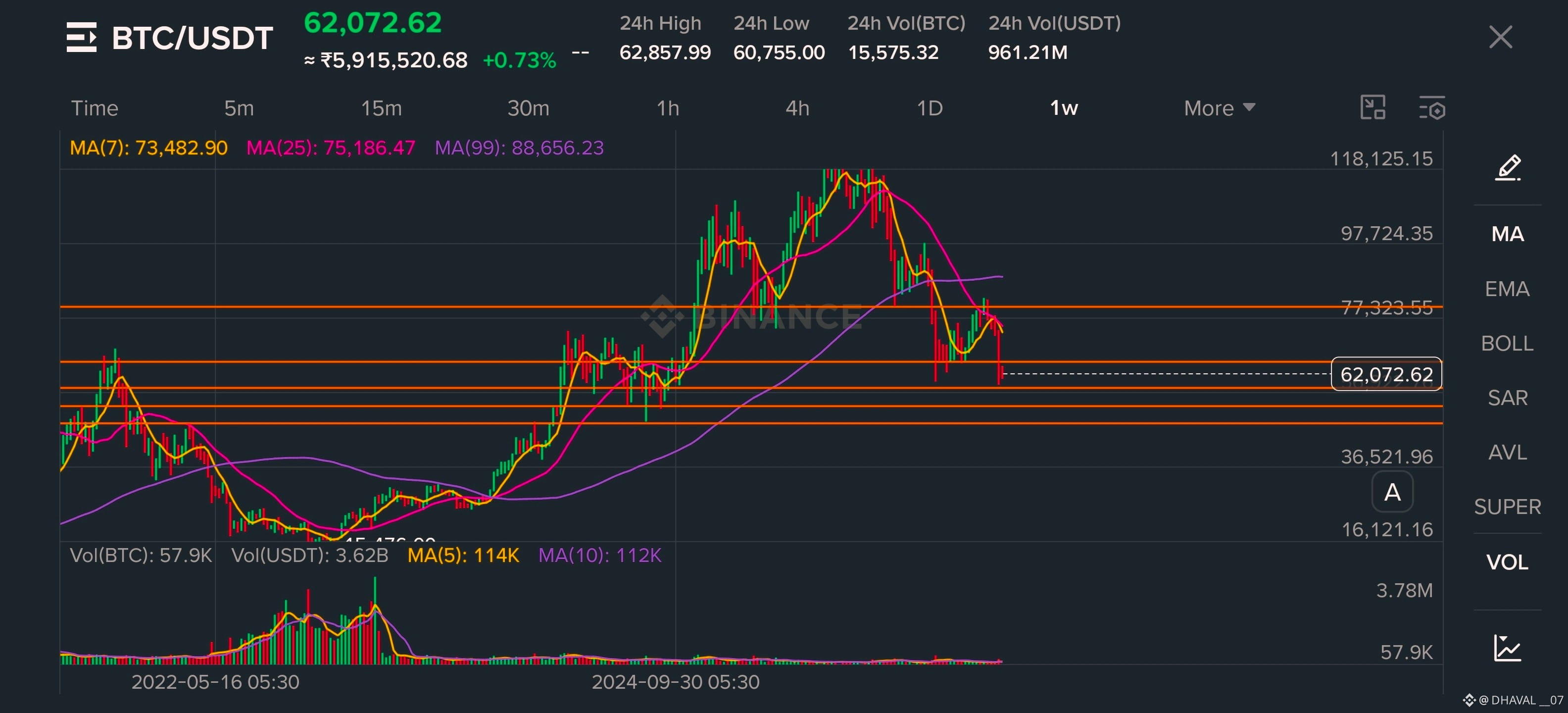1568x713 pixels.
Task: Switch to the 1D timeframe
Action: click(930, 108)
